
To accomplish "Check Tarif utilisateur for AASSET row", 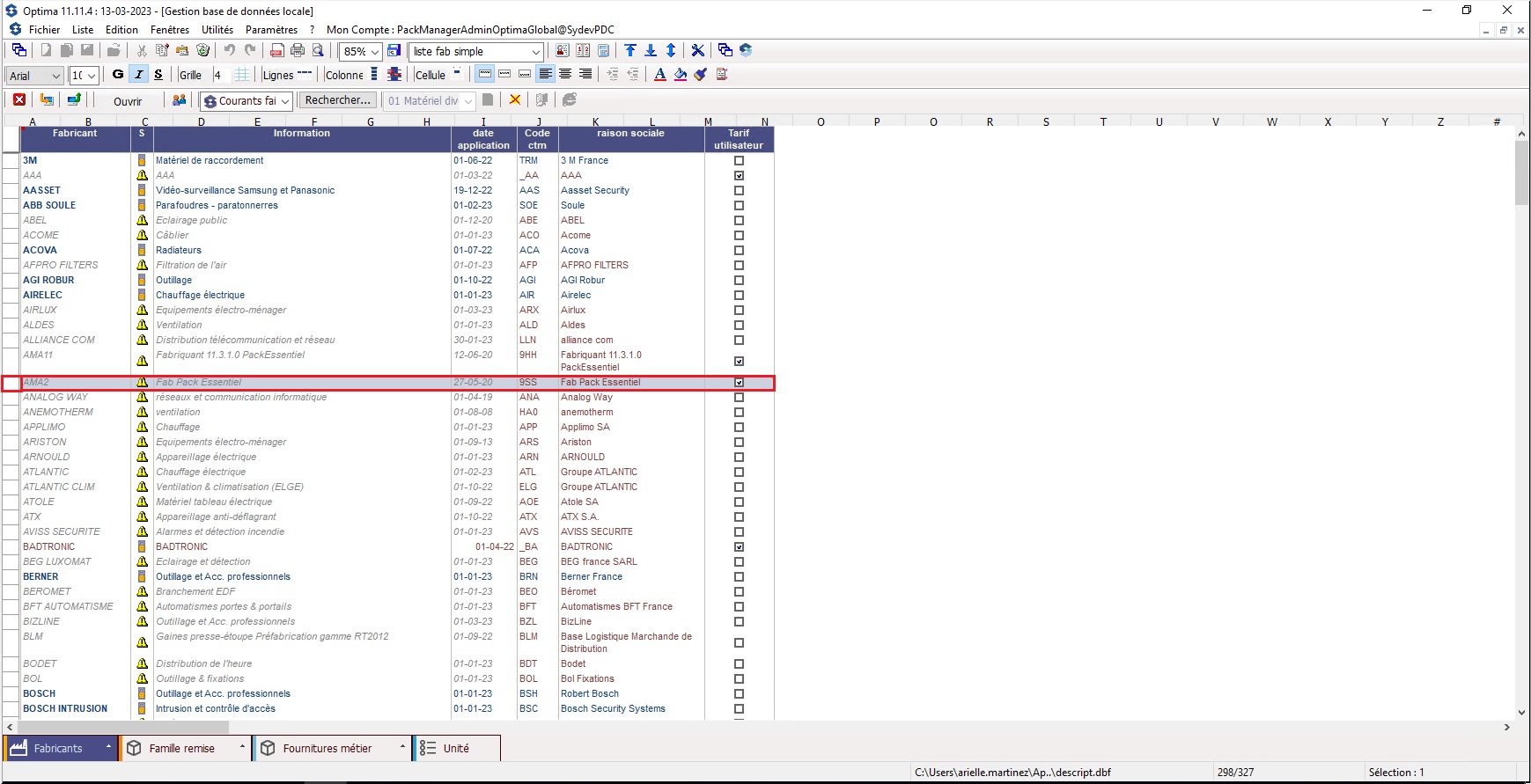I will point(739,191).
